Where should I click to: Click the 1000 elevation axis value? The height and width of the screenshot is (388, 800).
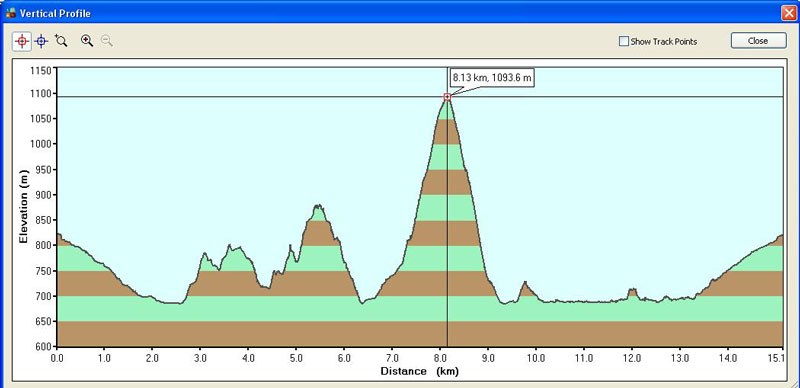coord(41,144)
